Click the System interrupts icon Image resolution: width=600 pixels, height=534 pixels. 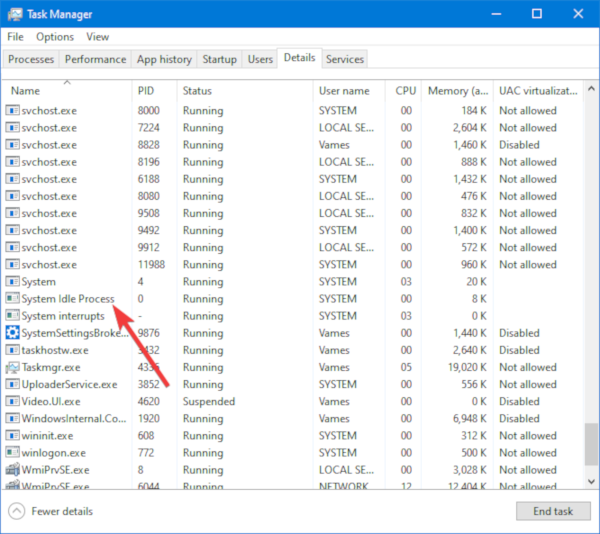click(12, 316)
